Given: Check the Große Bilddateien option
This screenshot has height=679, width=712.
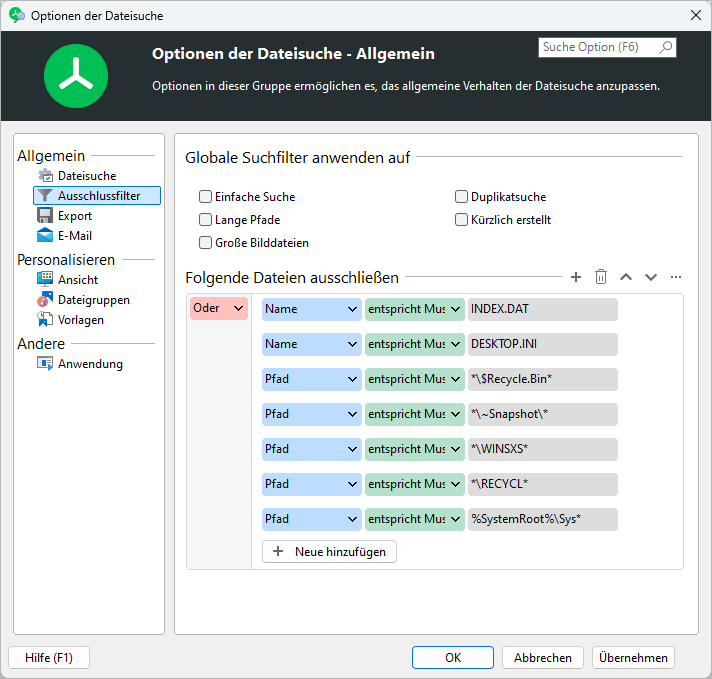Looking at the screenshot, I should [206, 243].
